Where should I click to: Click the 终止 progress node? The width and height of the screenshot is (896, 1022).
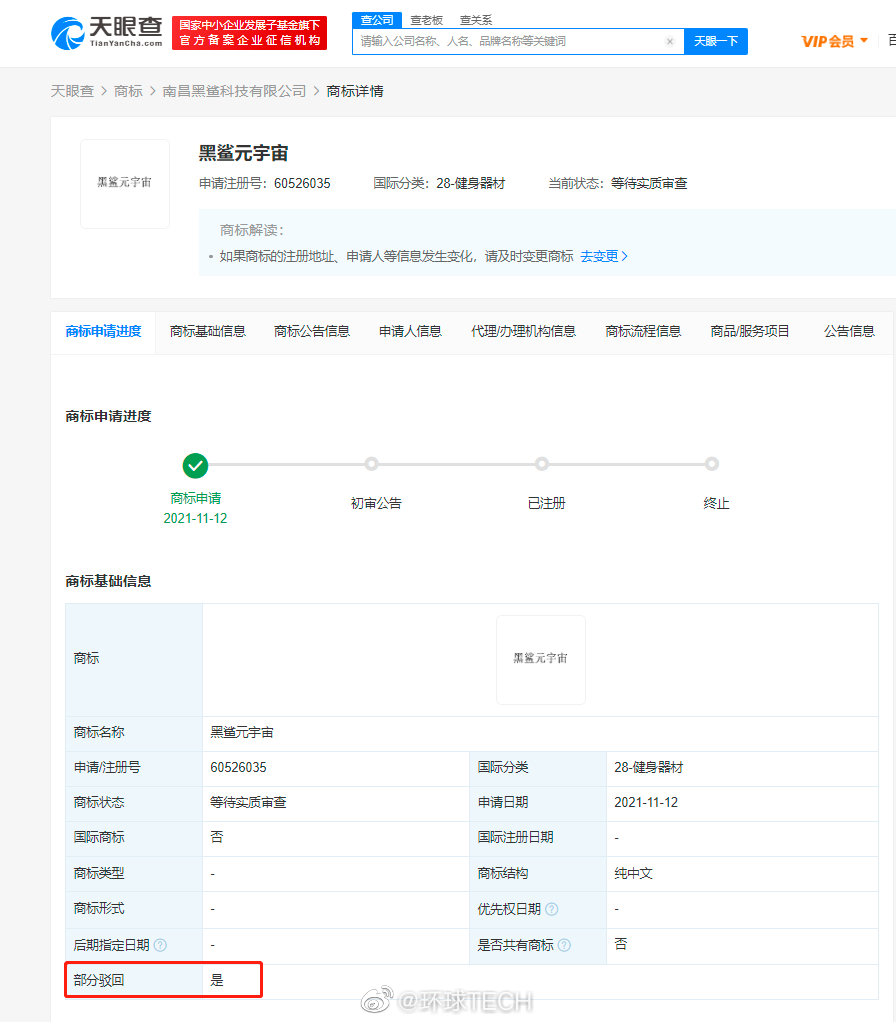point(712,464)
